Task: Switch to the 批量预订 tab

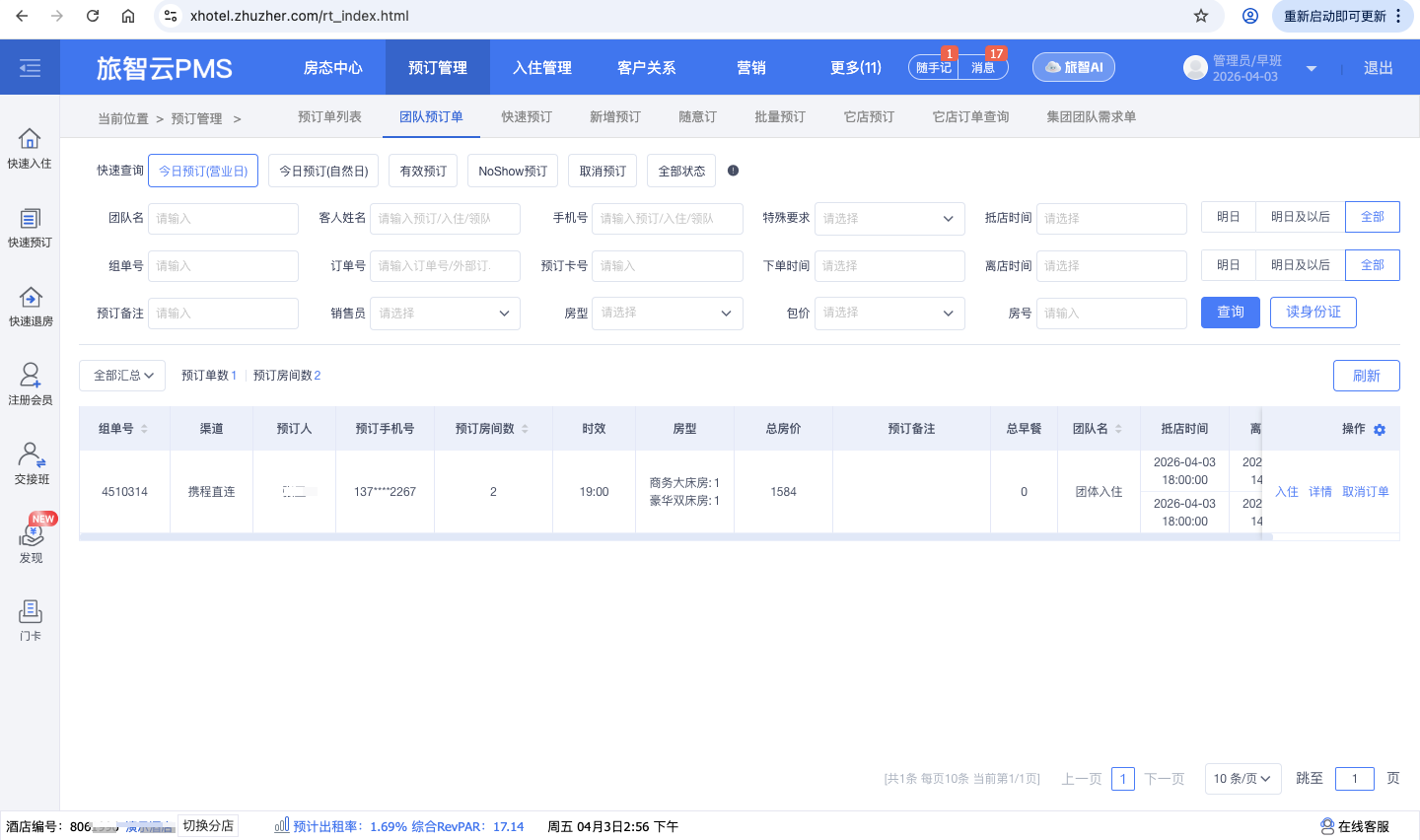Action: 780,116
